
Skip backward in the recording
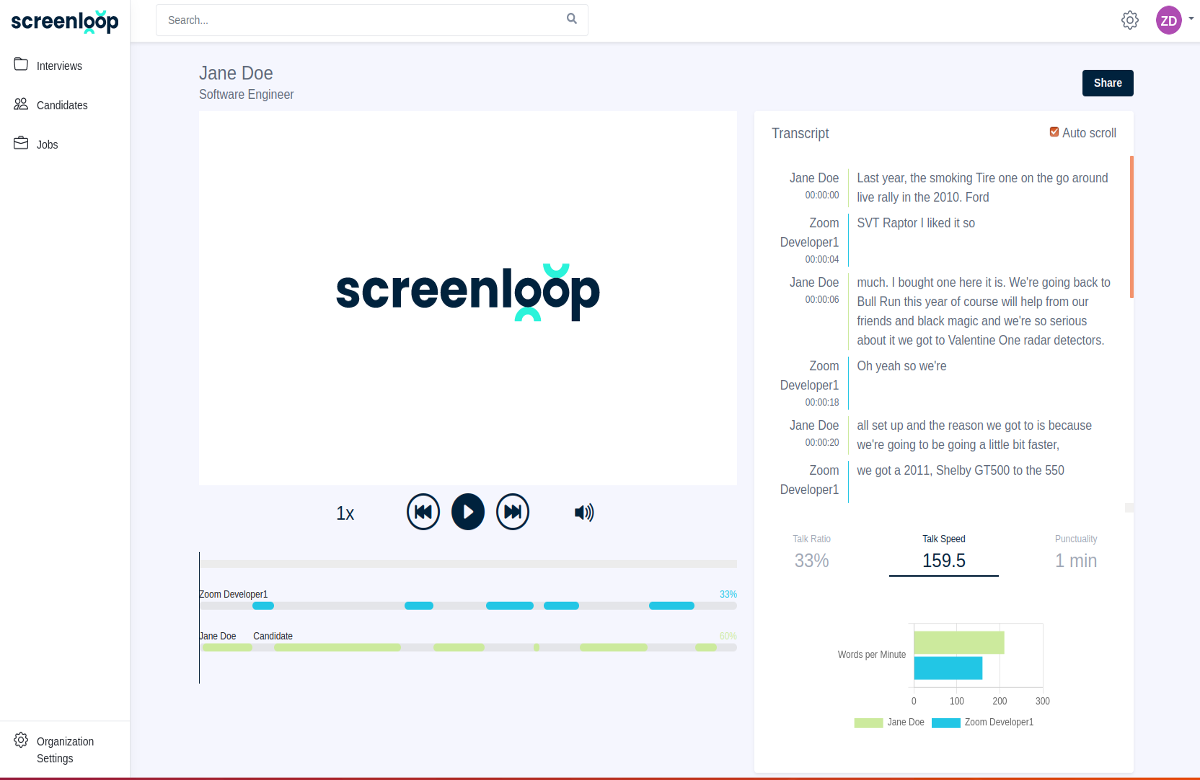[x=422, y=511]
